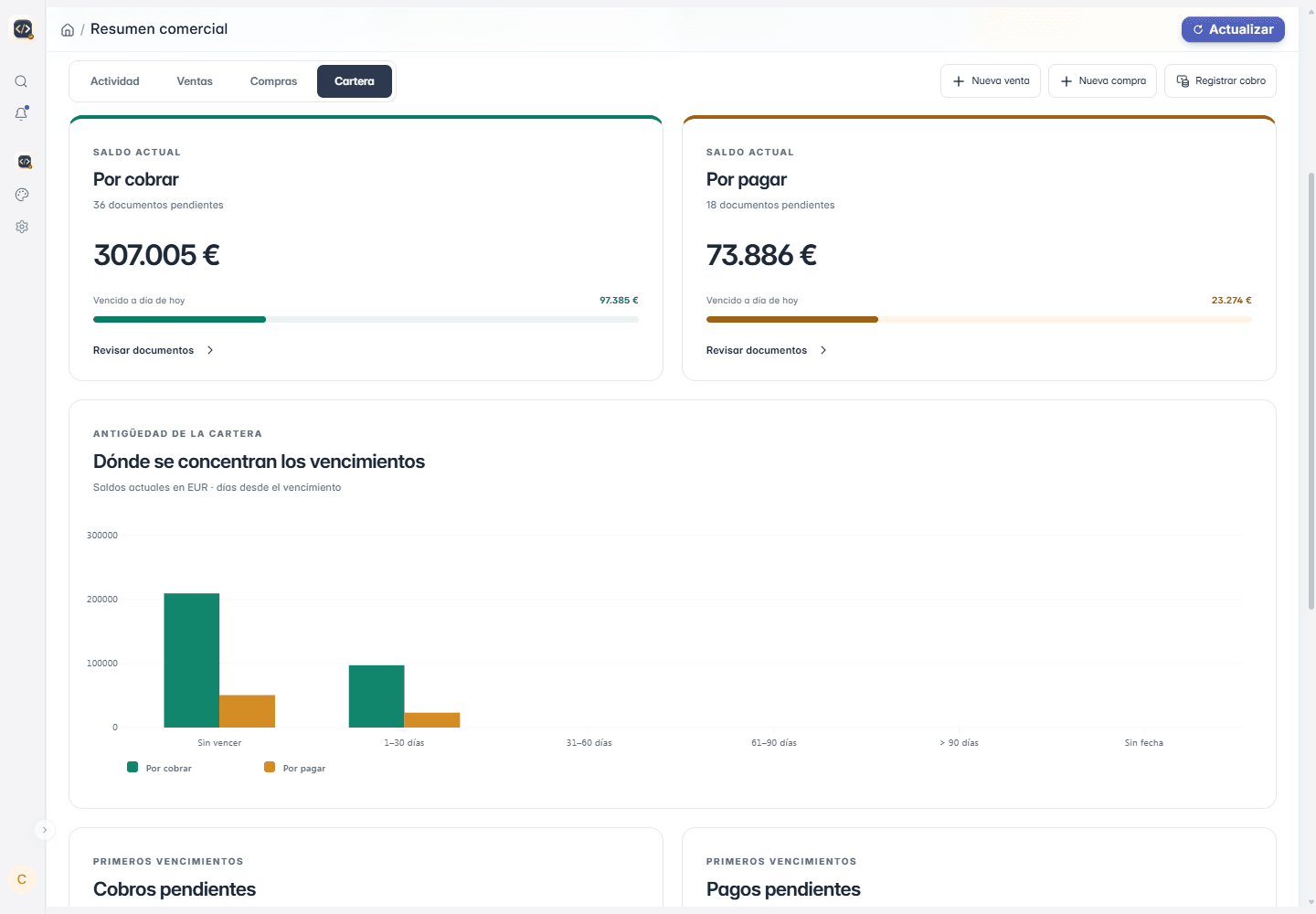Screen dimensions: 1316x914
Task: Open the settings gear icon
Action: (x=22, y=227)
